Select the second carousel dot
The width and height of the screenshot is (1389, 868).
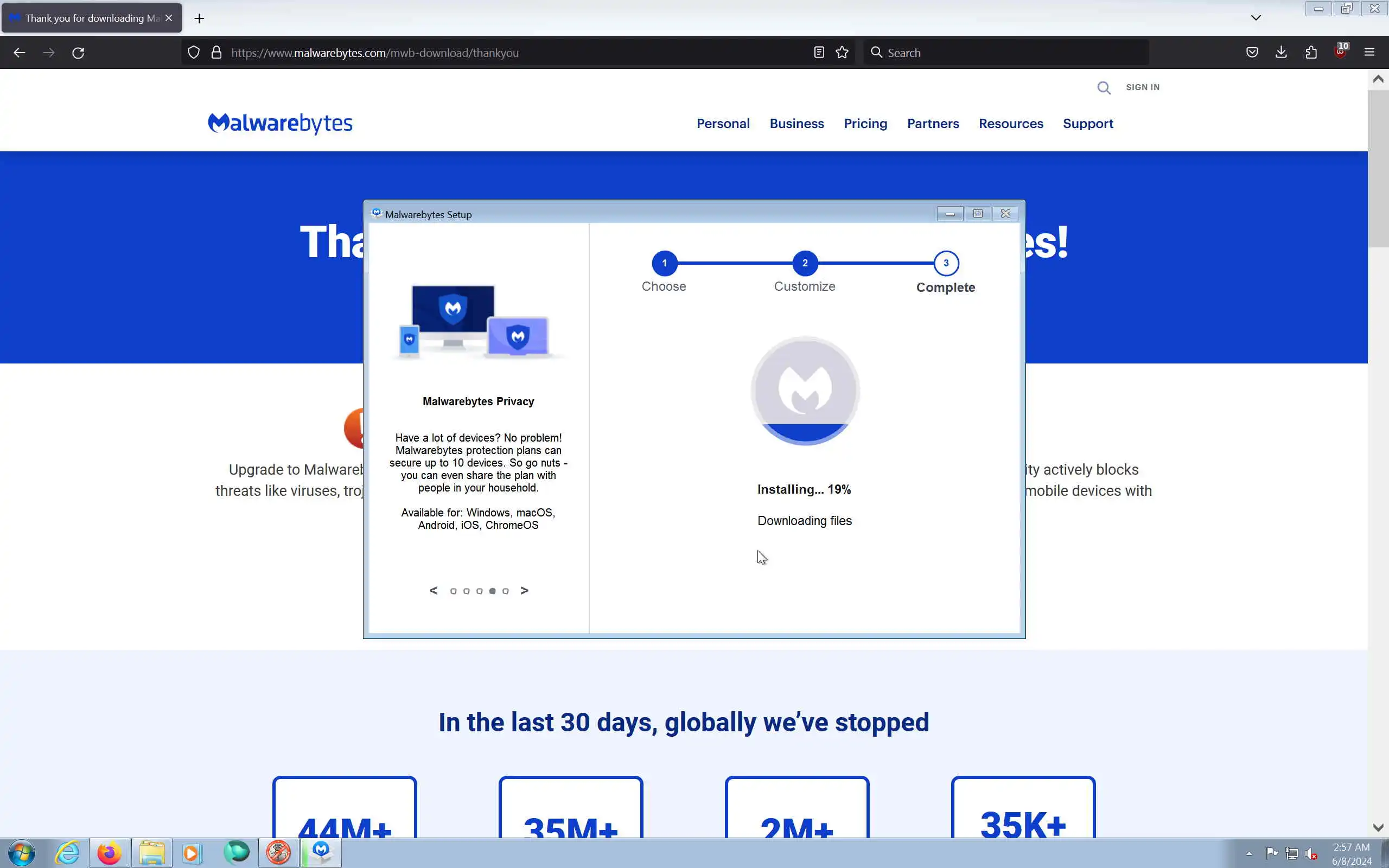[x=466, y=591]
